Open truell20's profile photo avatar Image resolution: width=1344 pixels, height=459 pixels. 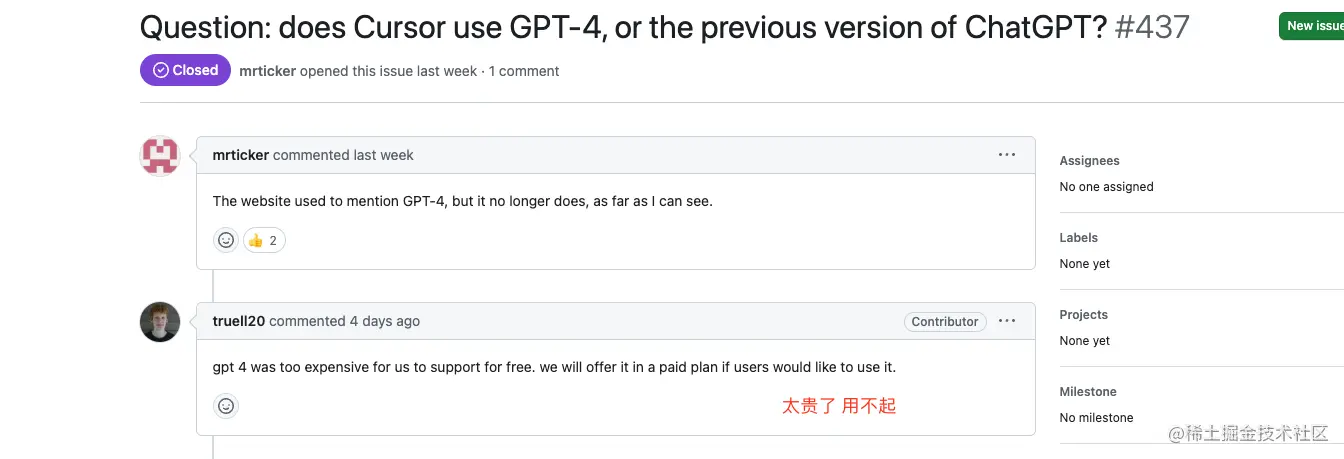(160, 322)
